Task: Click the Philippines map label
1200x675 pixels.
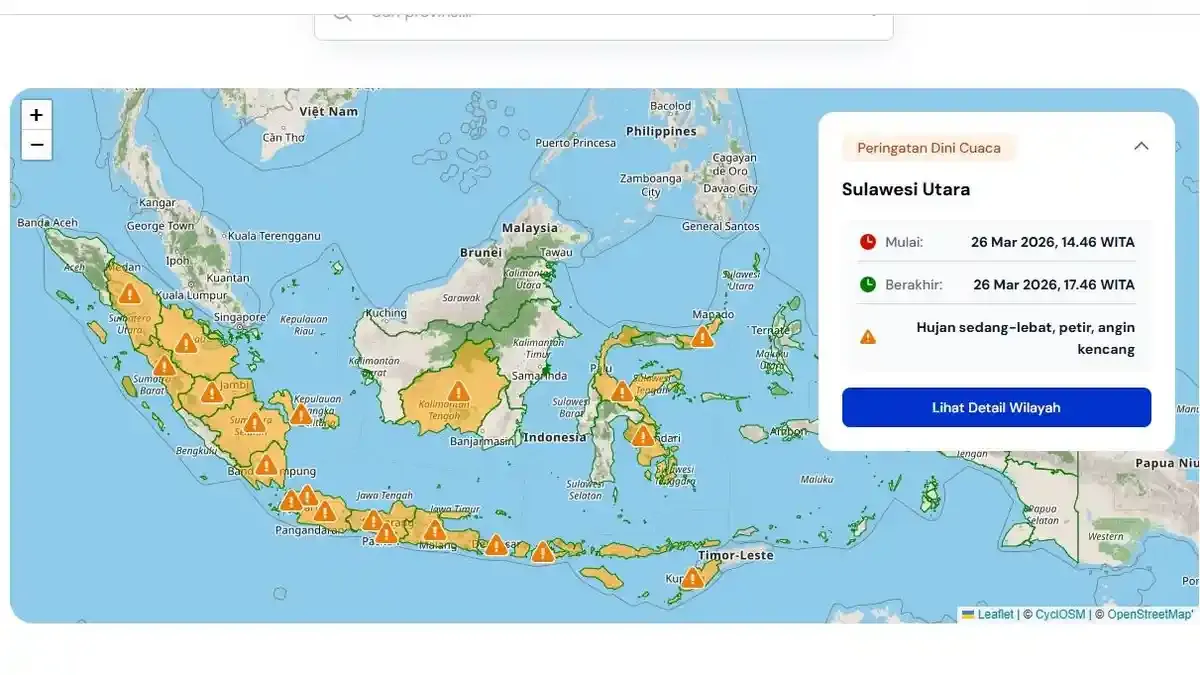Action: (661, 131)
